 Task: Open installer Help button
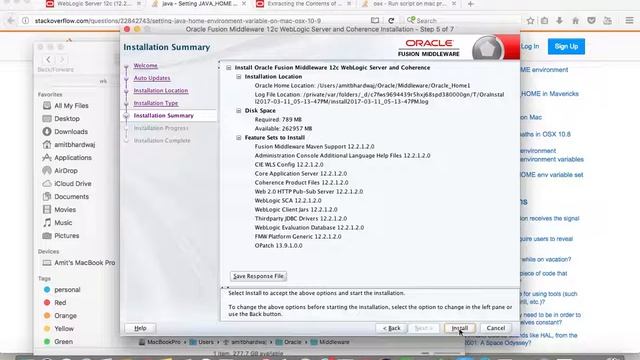coord(140,328)
